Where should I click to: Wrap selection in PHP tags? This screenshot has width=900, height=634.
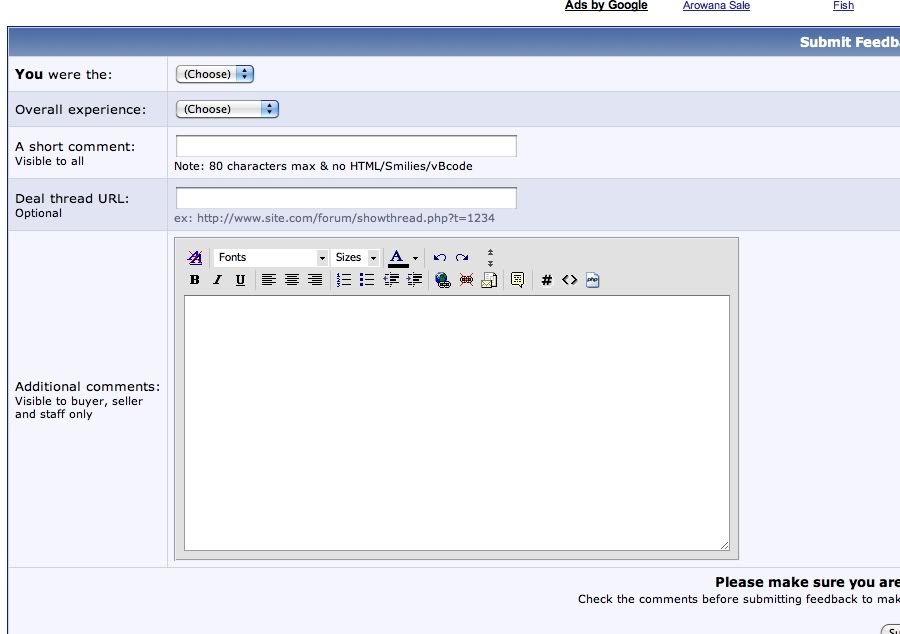592,281
